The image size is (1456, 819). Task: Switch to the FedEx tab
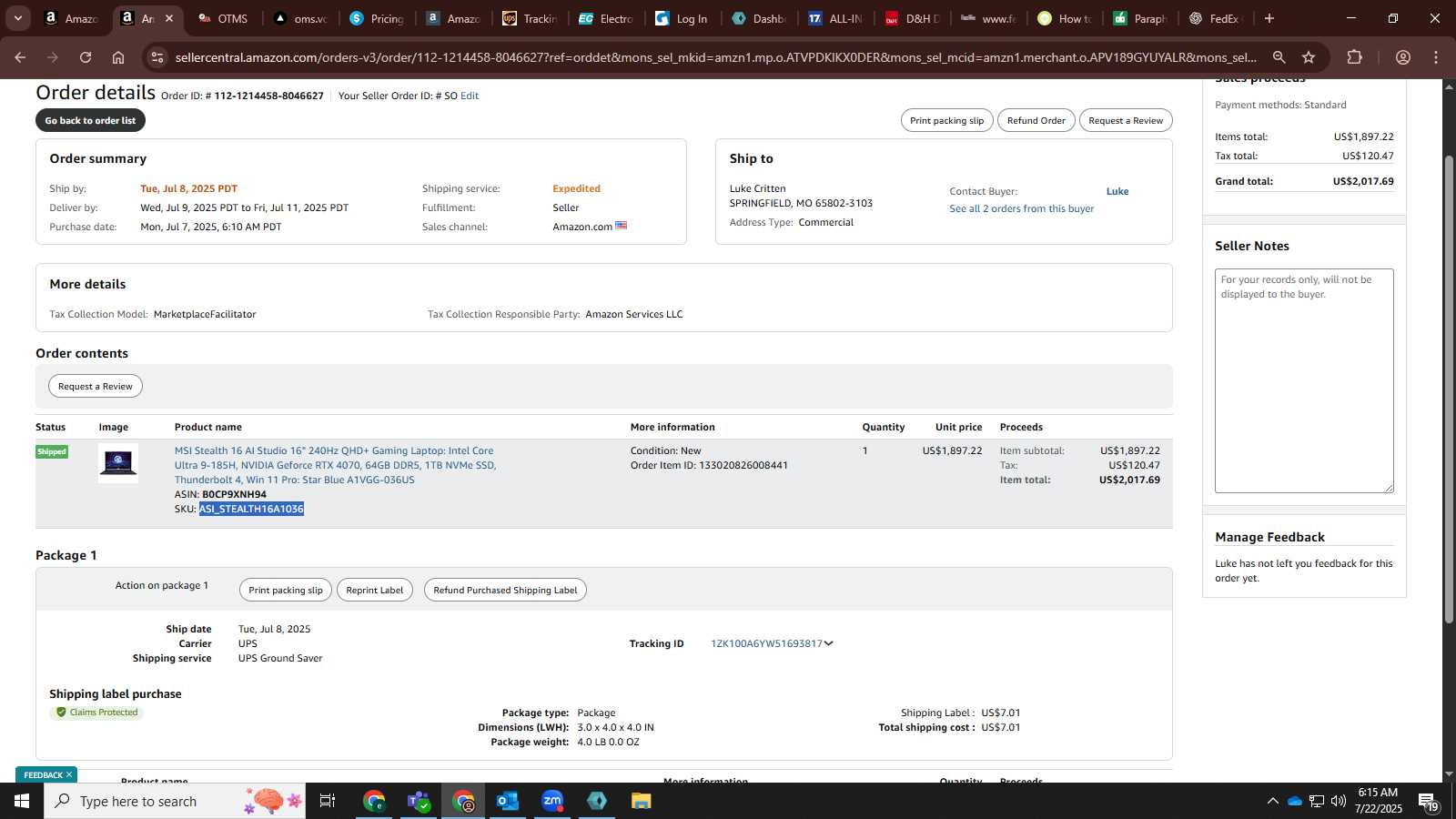(x=1218, y=18)
